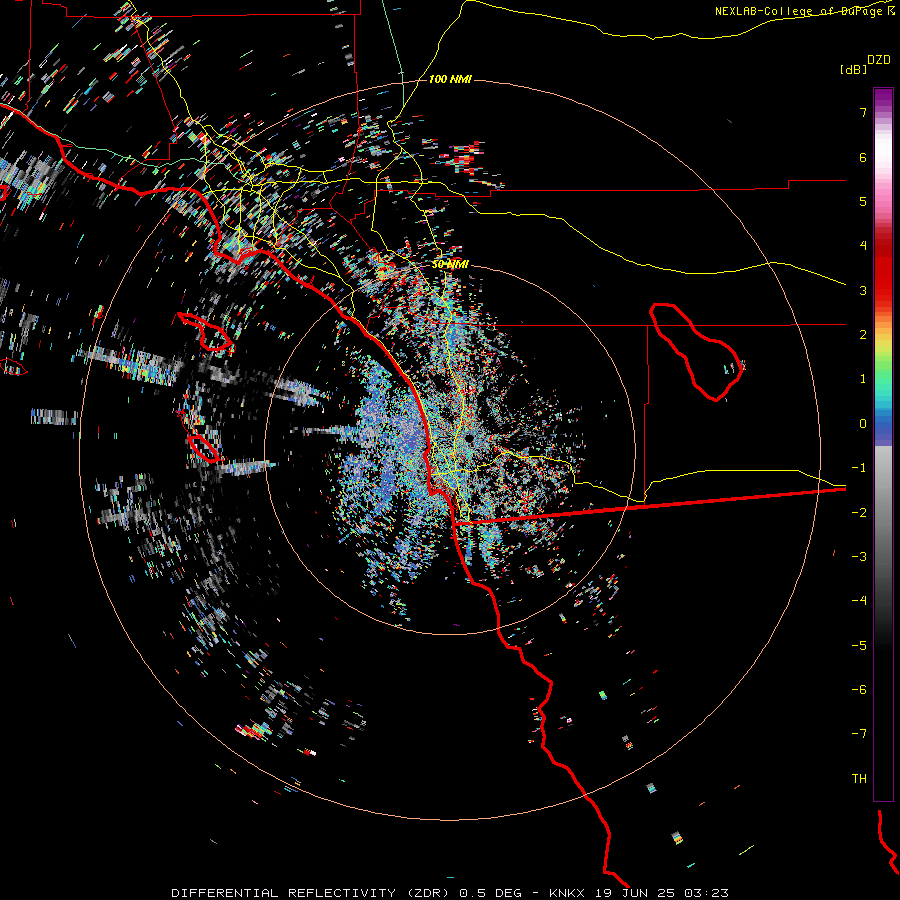Click the -5 tick label on color scale
This screenshot has height=900, width=900.
pos(859,646)
